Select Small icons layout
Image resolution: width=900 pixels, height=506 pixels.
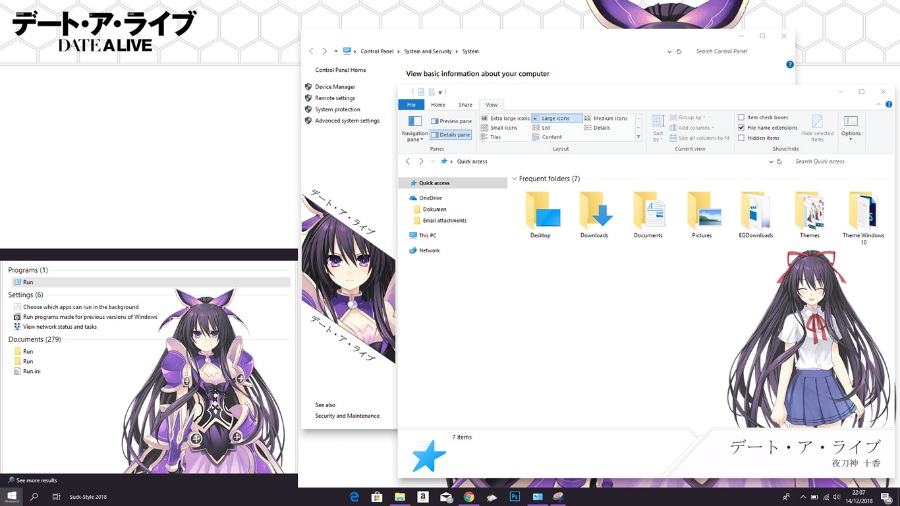(x=499, y=128)
